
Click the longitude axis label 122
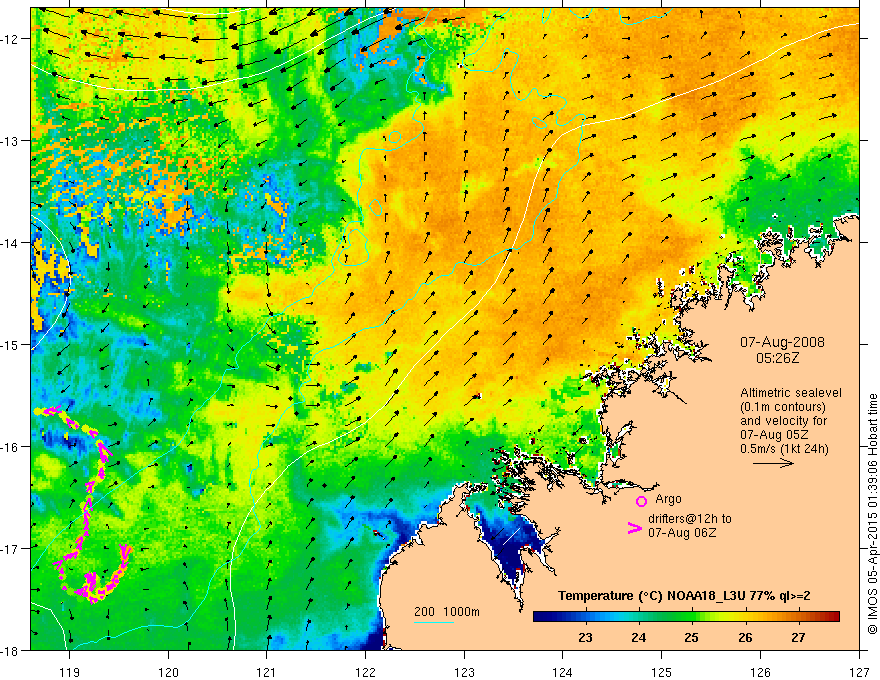(365, 672)
